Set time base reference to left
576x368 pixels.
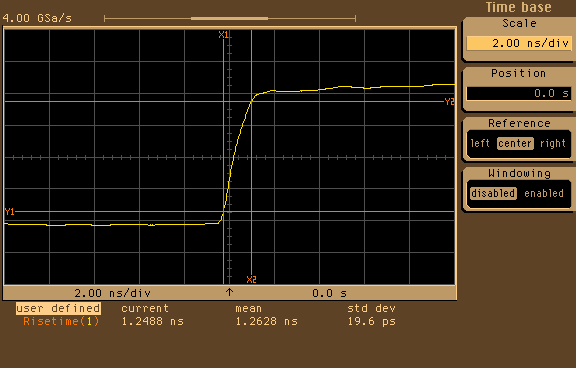[x=480, y=143]
